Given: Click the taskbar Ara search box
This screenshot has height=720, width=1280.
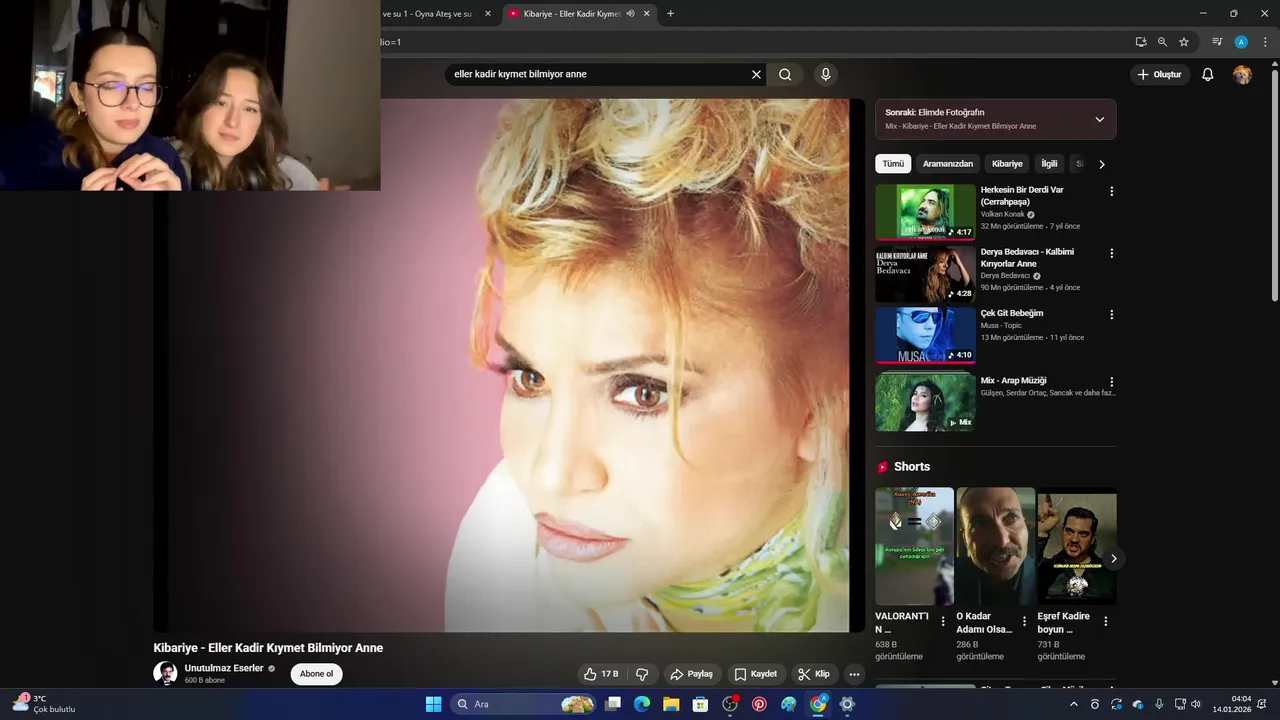Looking at the screenshot, I should tap(524, 704).
